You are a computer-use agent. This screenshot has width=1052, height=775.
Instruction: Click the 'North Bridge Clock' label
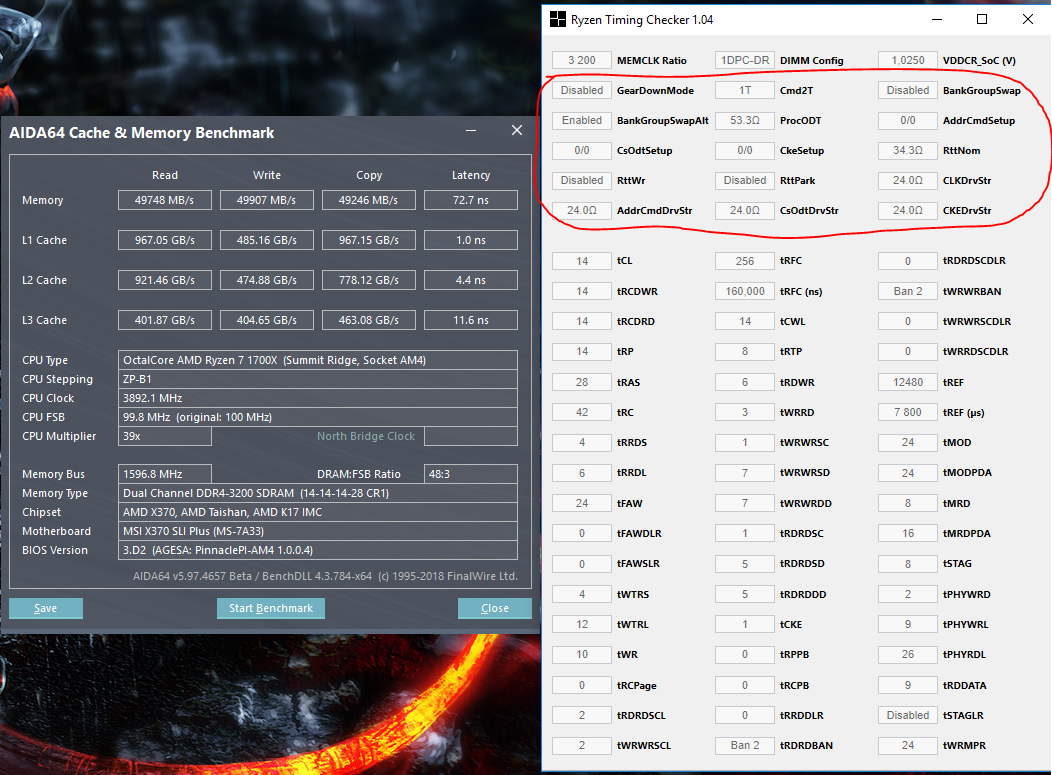(x=366, y=436)
